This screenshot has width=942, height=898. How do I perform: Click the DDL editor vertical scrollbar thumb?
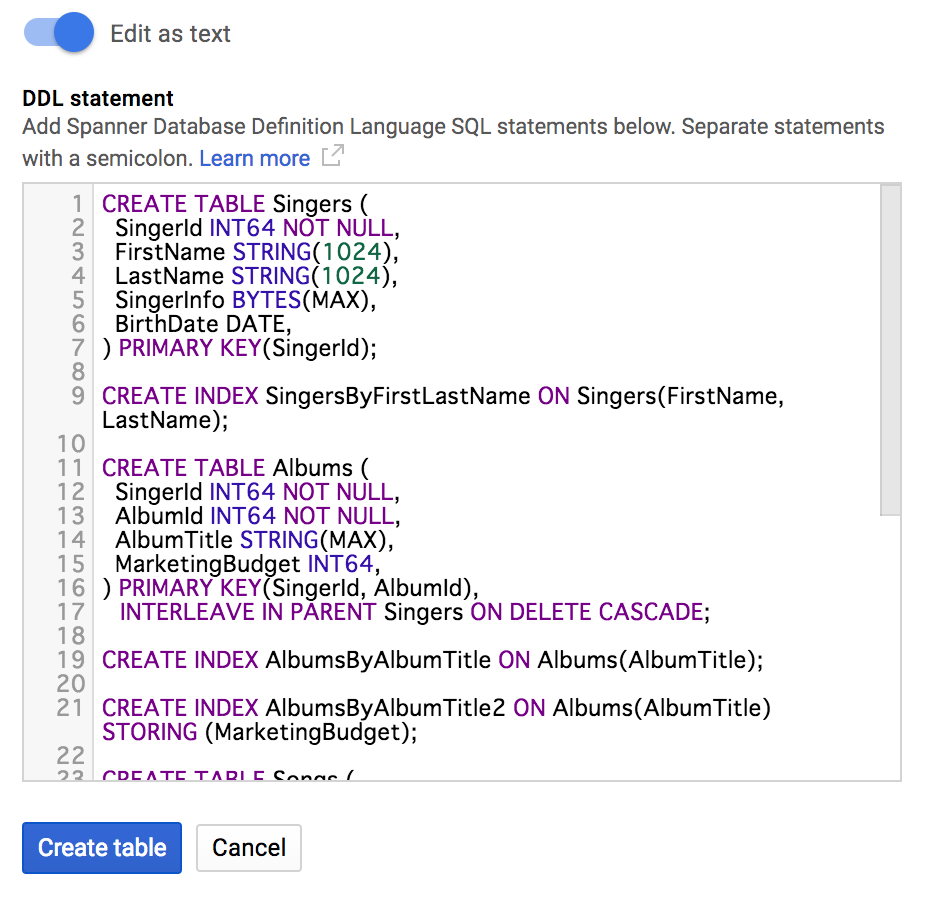(x=890, y=350)
